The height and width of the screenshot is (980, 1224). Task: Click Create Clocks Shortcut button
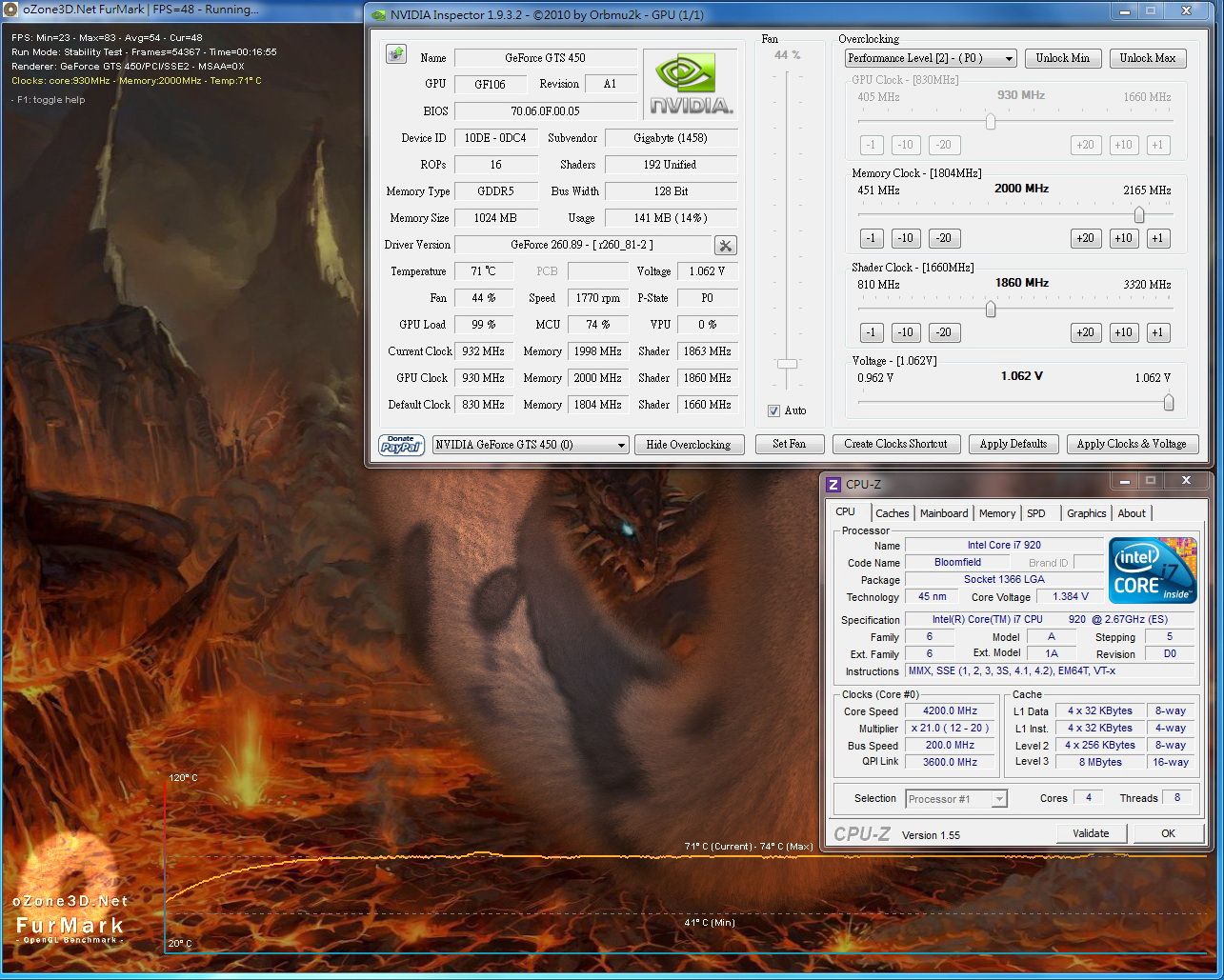[x=896, y=444]
